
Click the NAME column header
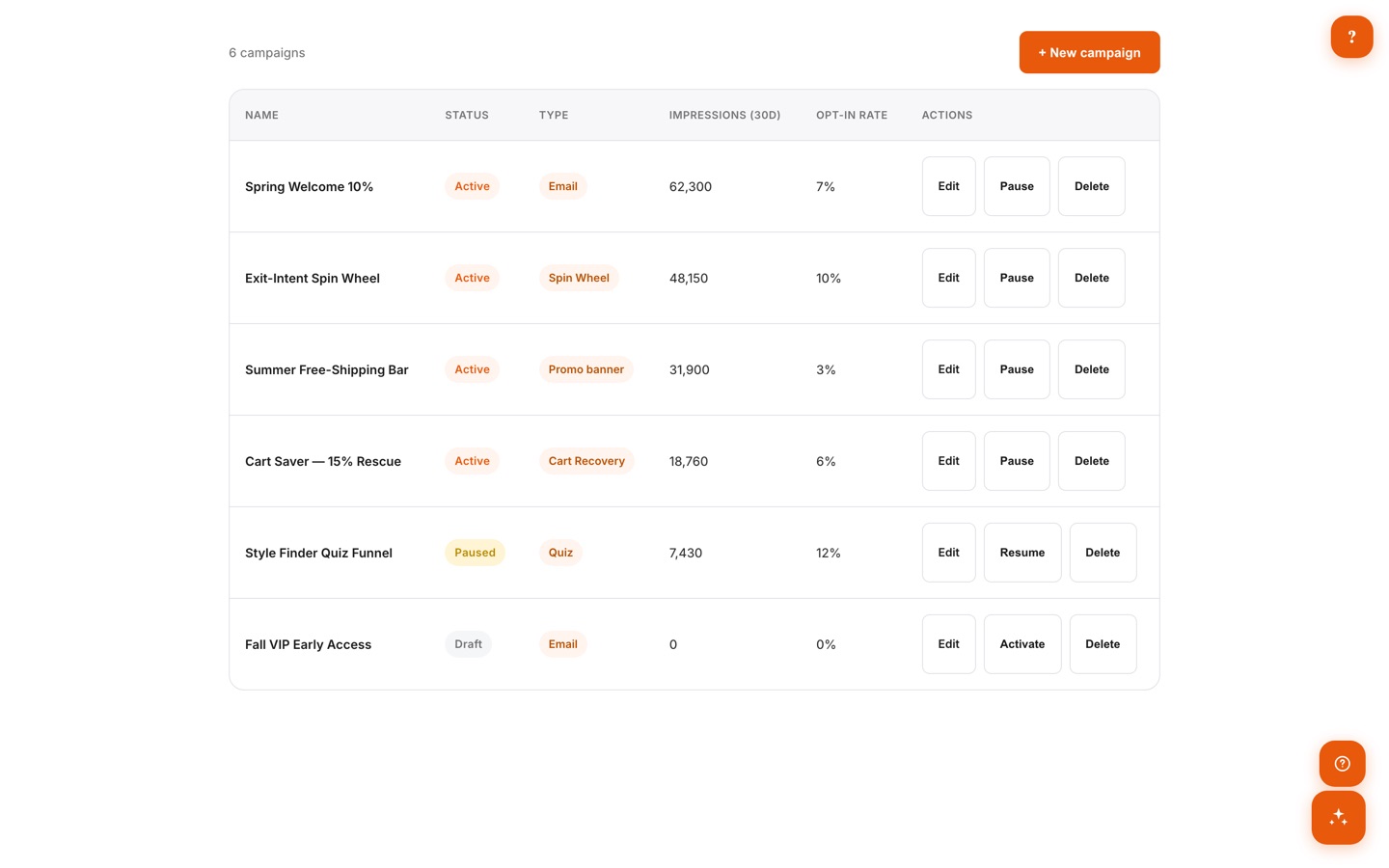pos(261,115)
